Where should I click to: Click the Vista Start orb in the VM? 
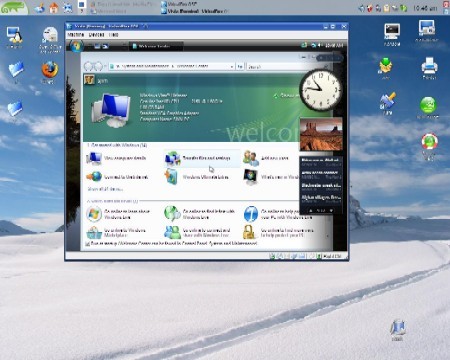[77, 46]
